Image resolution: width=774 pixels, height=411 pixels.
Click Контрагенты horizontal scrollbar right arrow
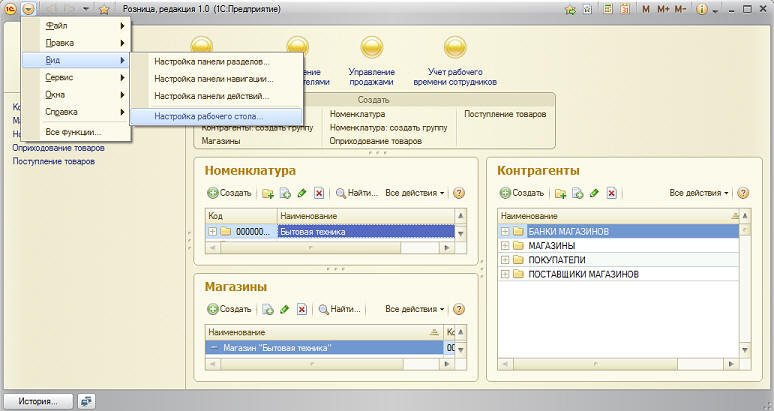click(x=731, y=364)
